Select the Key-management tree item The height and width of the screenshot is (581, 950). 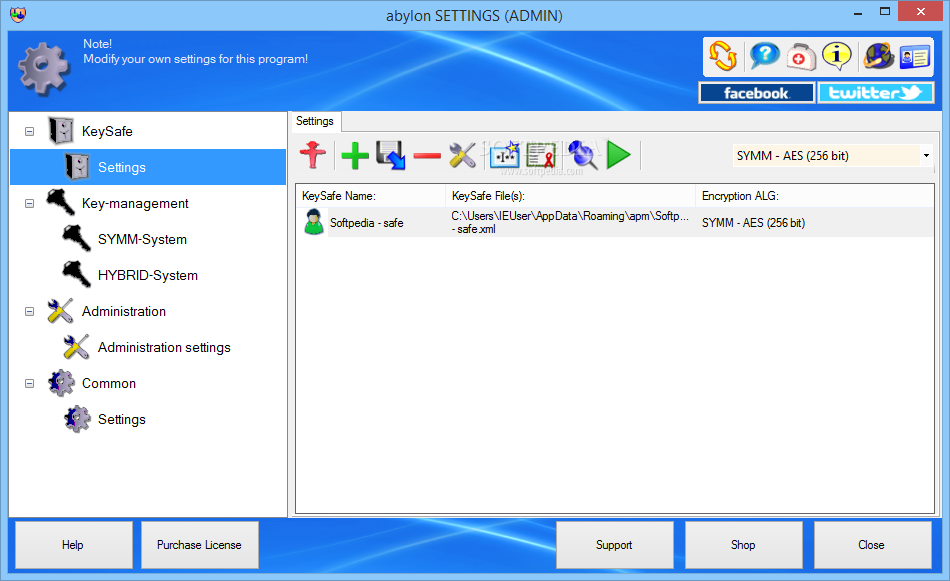135,204
